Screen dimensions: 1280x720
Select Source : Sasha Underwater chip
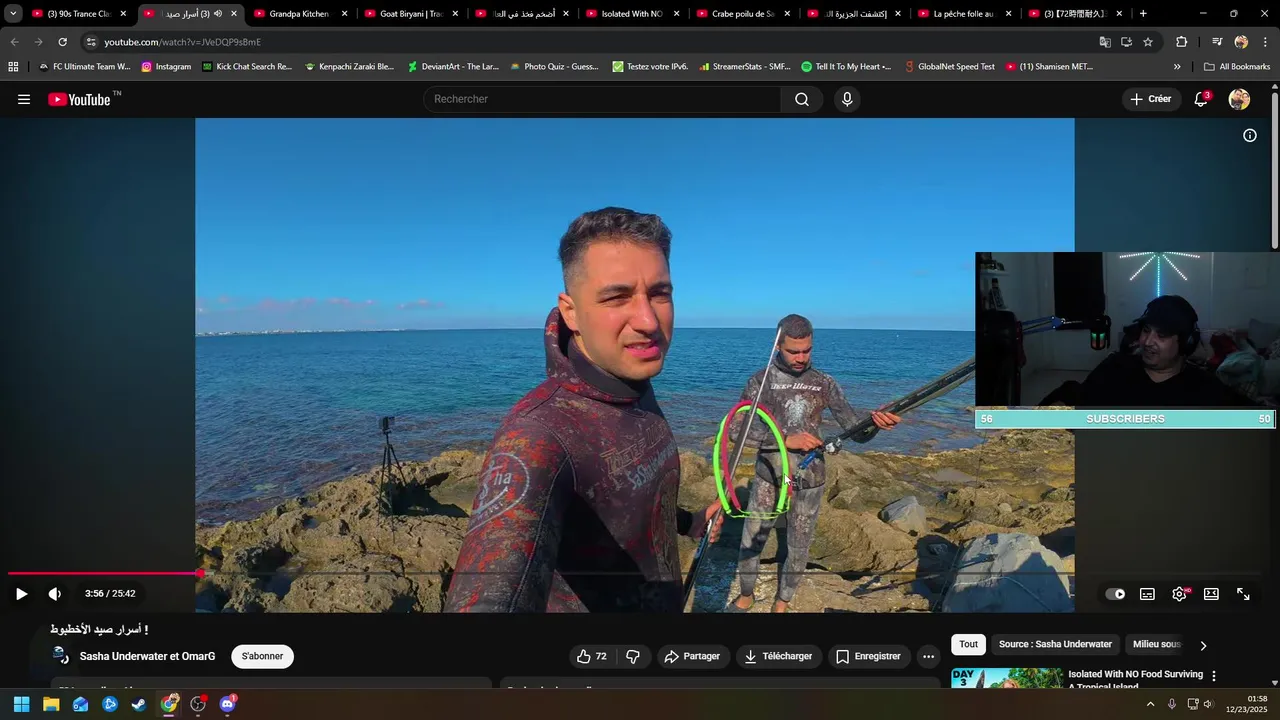[1055, 644]
